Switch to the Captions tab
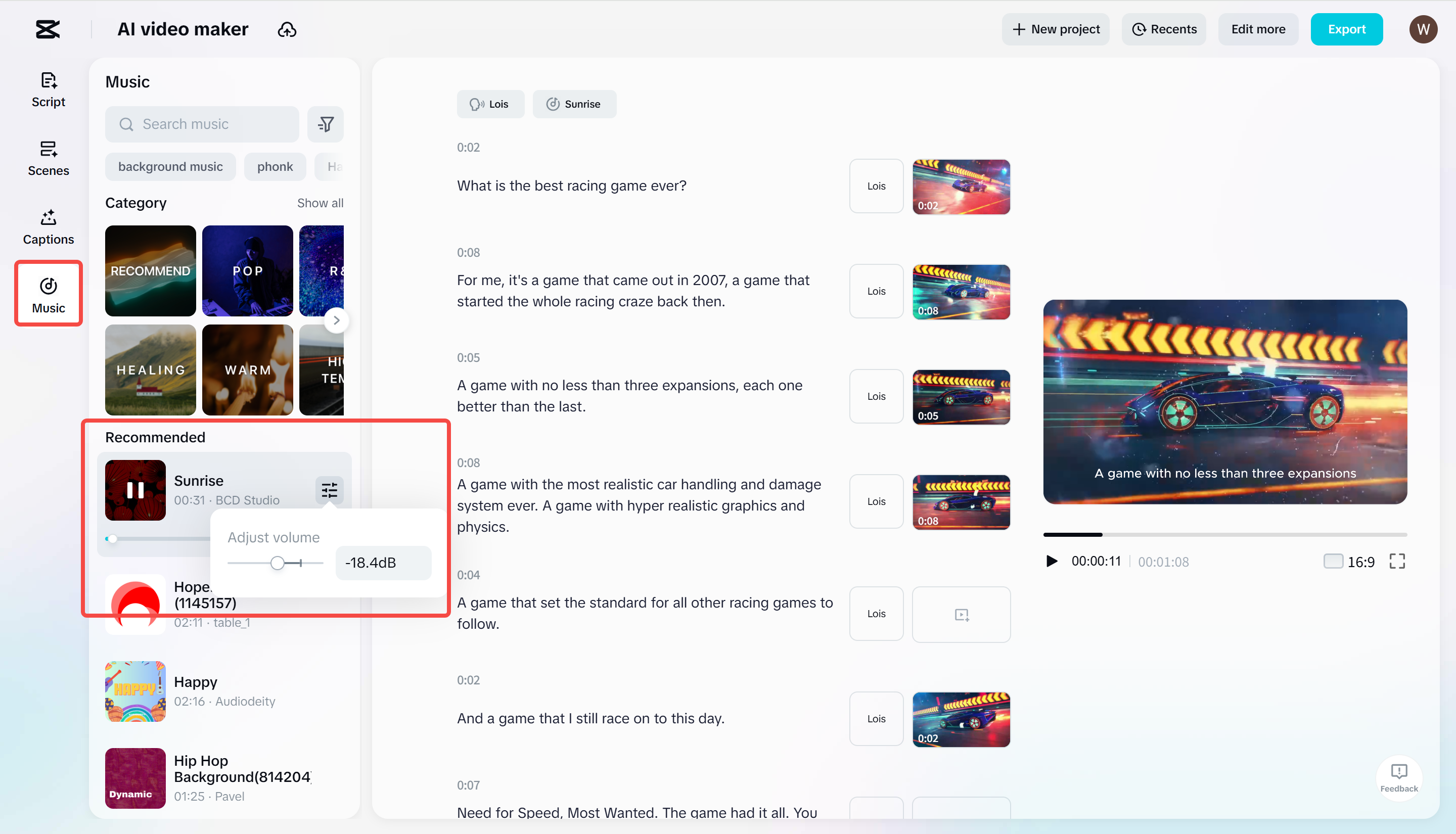The image size is (1456, 834). pyautogui.click(x=48, y=227)
